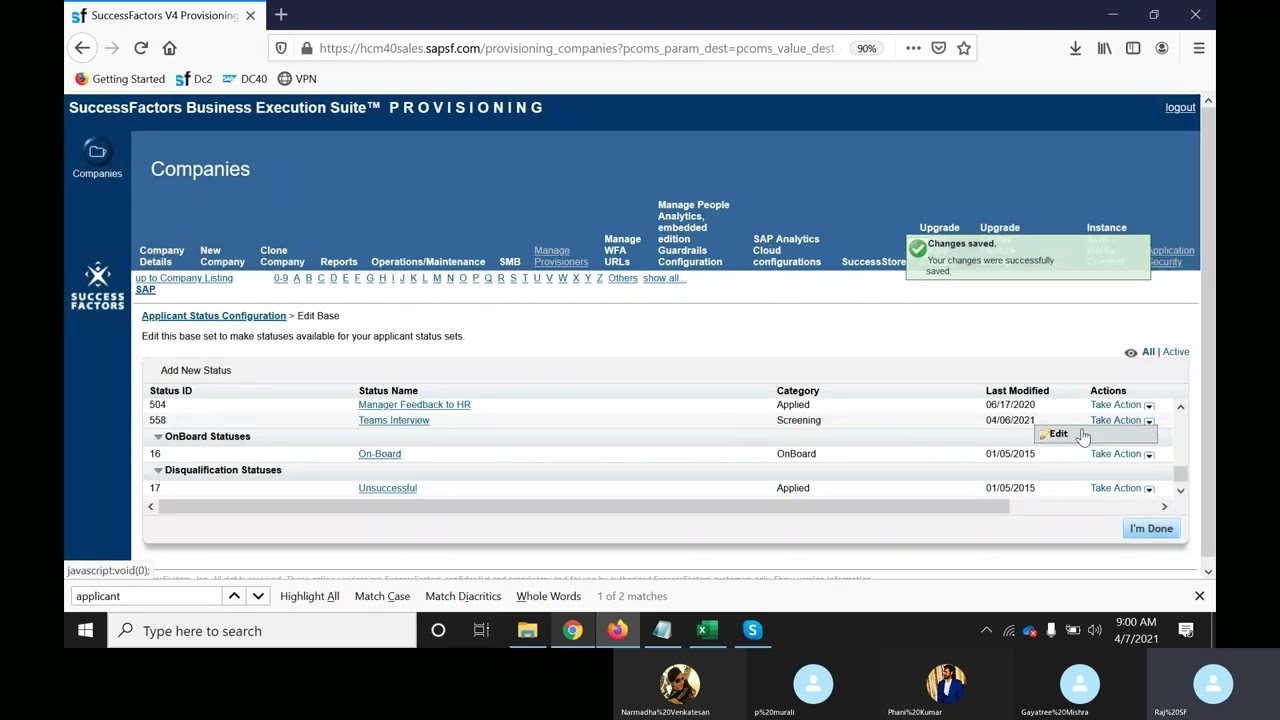This screenshot has height=720, width=1280.
Task: Click the Windows taskbar search box
Action: [262, 631]
